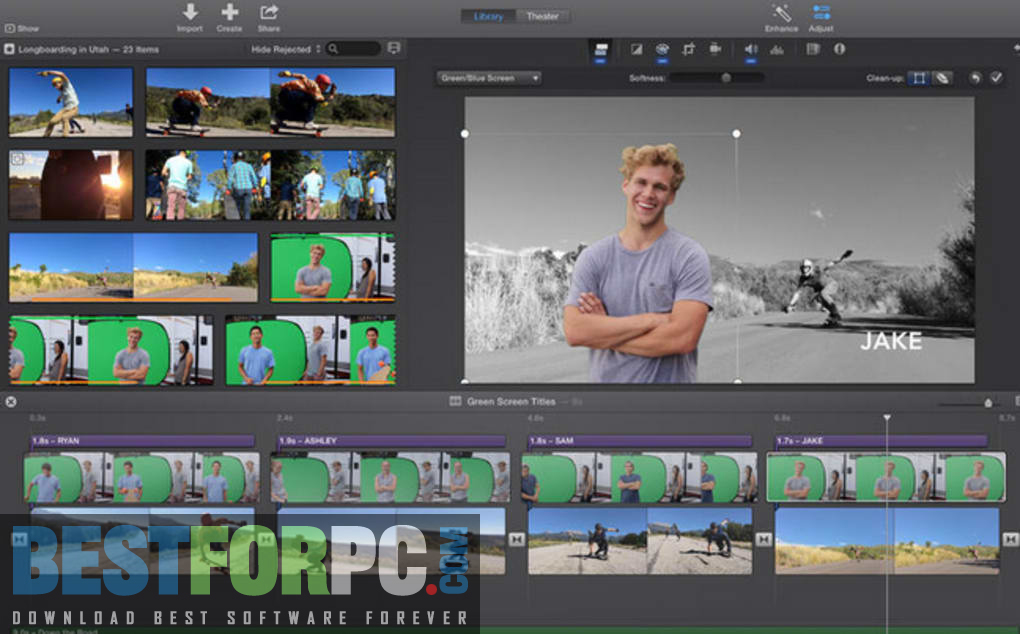The width and height of the screenshot is (1020, 634).
Task: Select the green screen clip under JAKE title
Action: (x=886, y=478)
